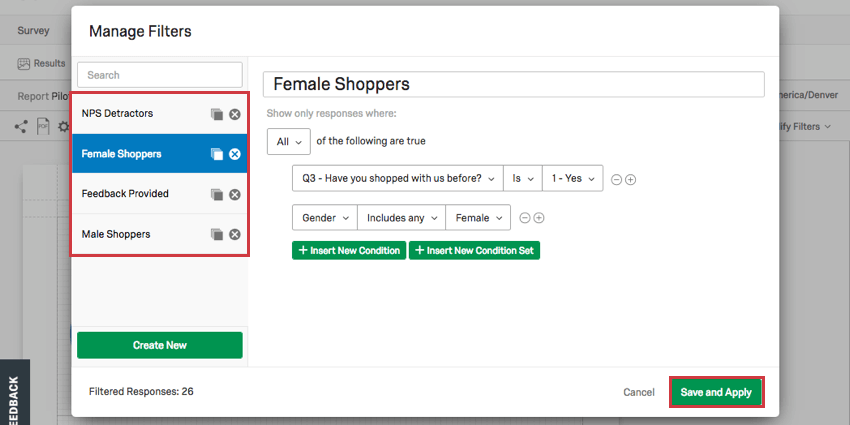Change the 1 - Yes value dropdown
This screenshot has height=425, width=850.
click(x=572, y=178)
